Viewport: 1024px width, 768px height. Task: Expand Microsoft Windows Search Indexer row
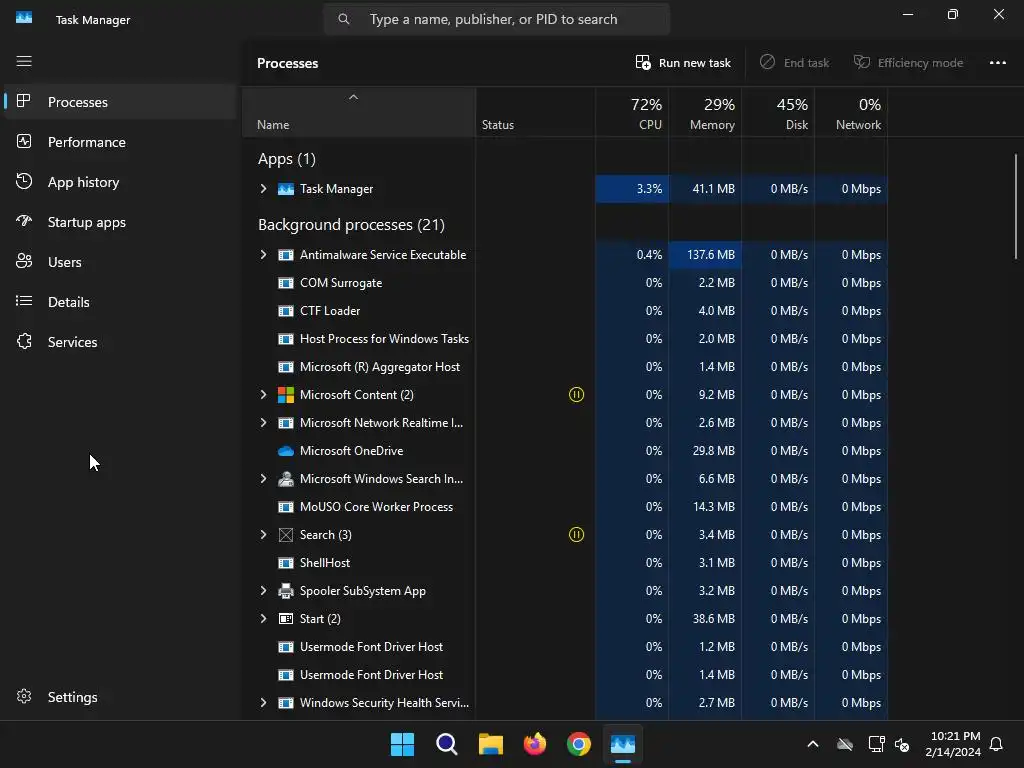point(263,479)
